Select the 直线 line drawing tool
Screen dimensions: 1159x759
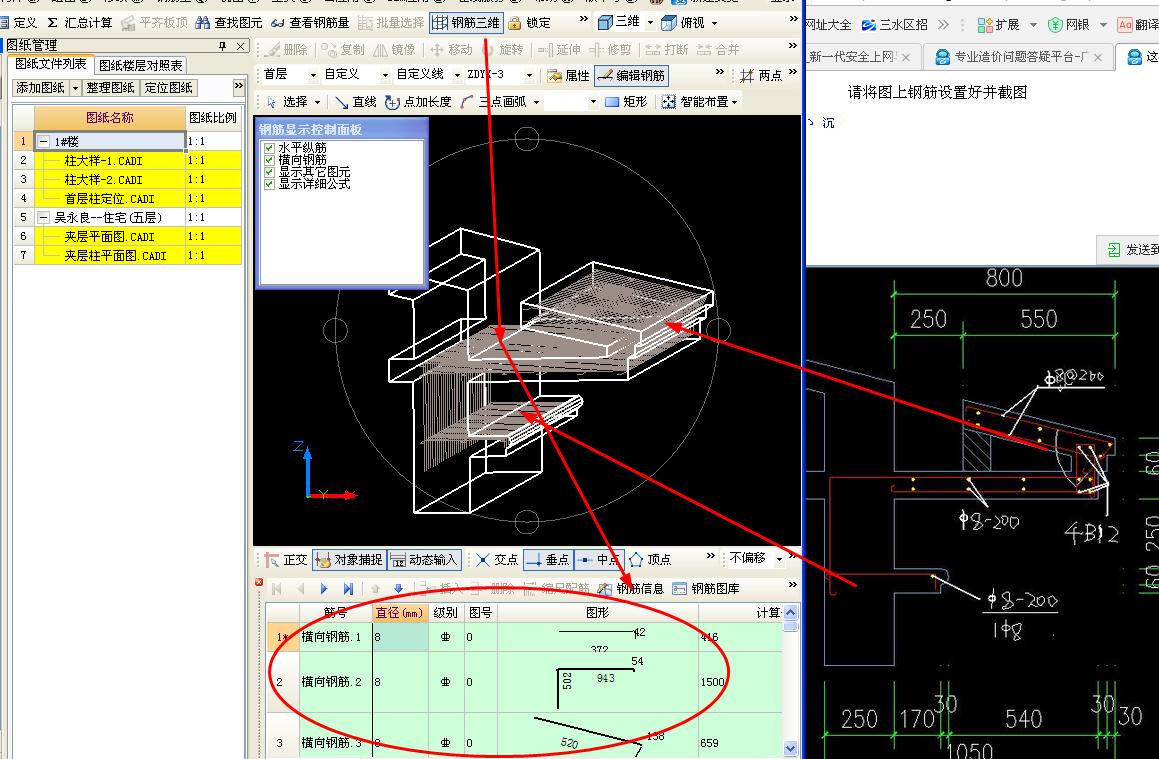(356, 102)
